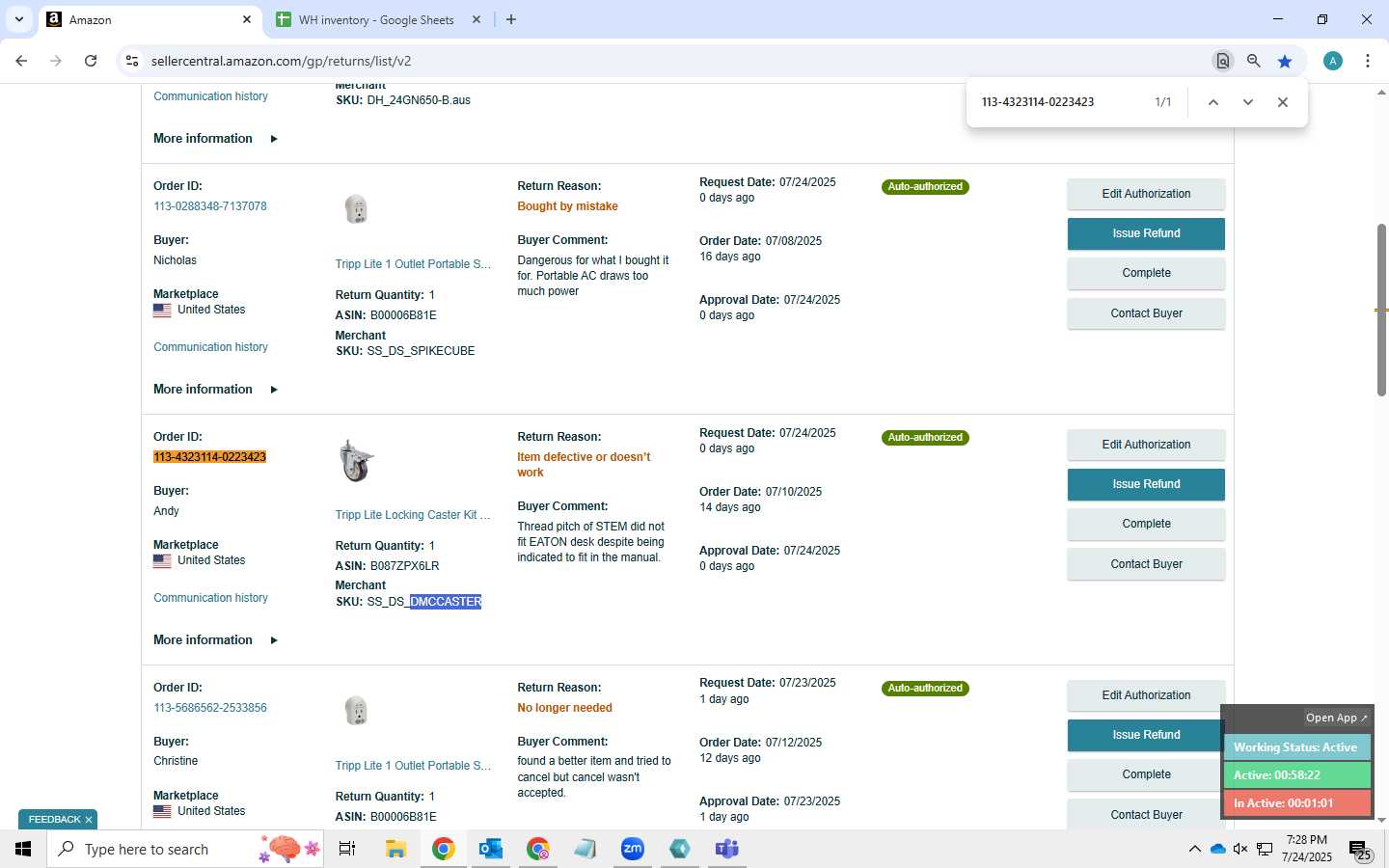Edit Authorization for Andy order
Screen dimensions: 1389x868
click(x=1146, y=445)
